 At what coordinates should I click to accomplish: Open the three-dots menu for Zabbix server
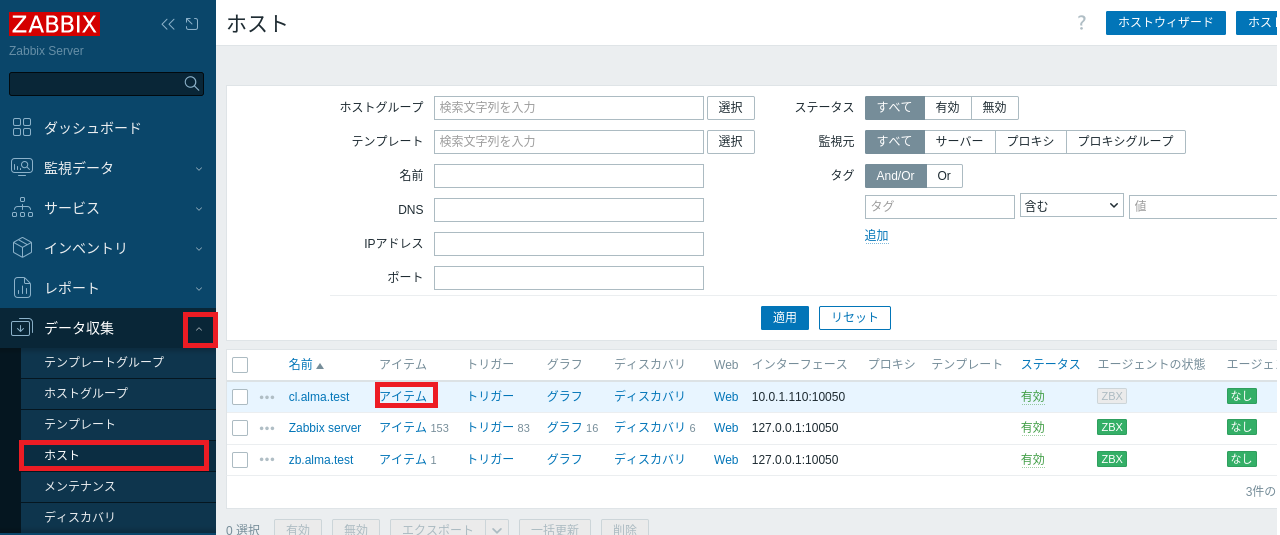(x=267, y=428)
